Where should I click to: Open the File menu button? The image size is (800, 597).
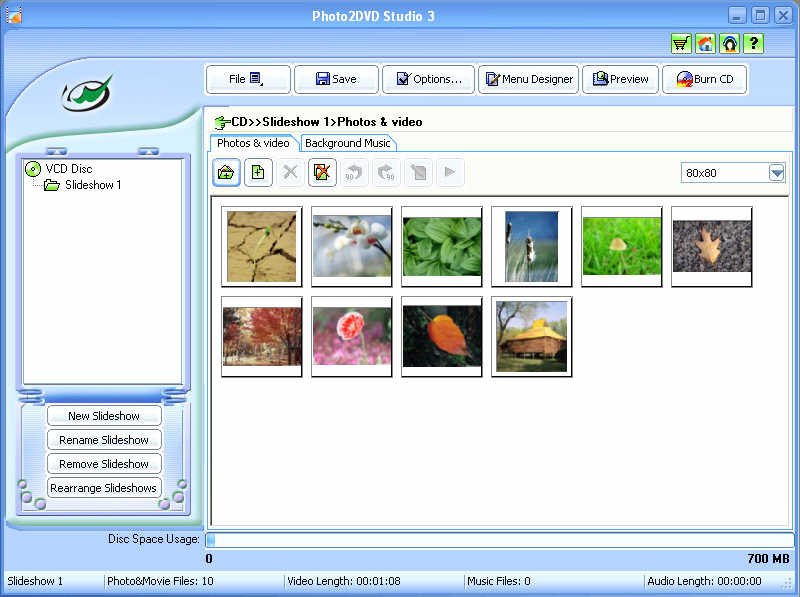click(x=248, y=79)
